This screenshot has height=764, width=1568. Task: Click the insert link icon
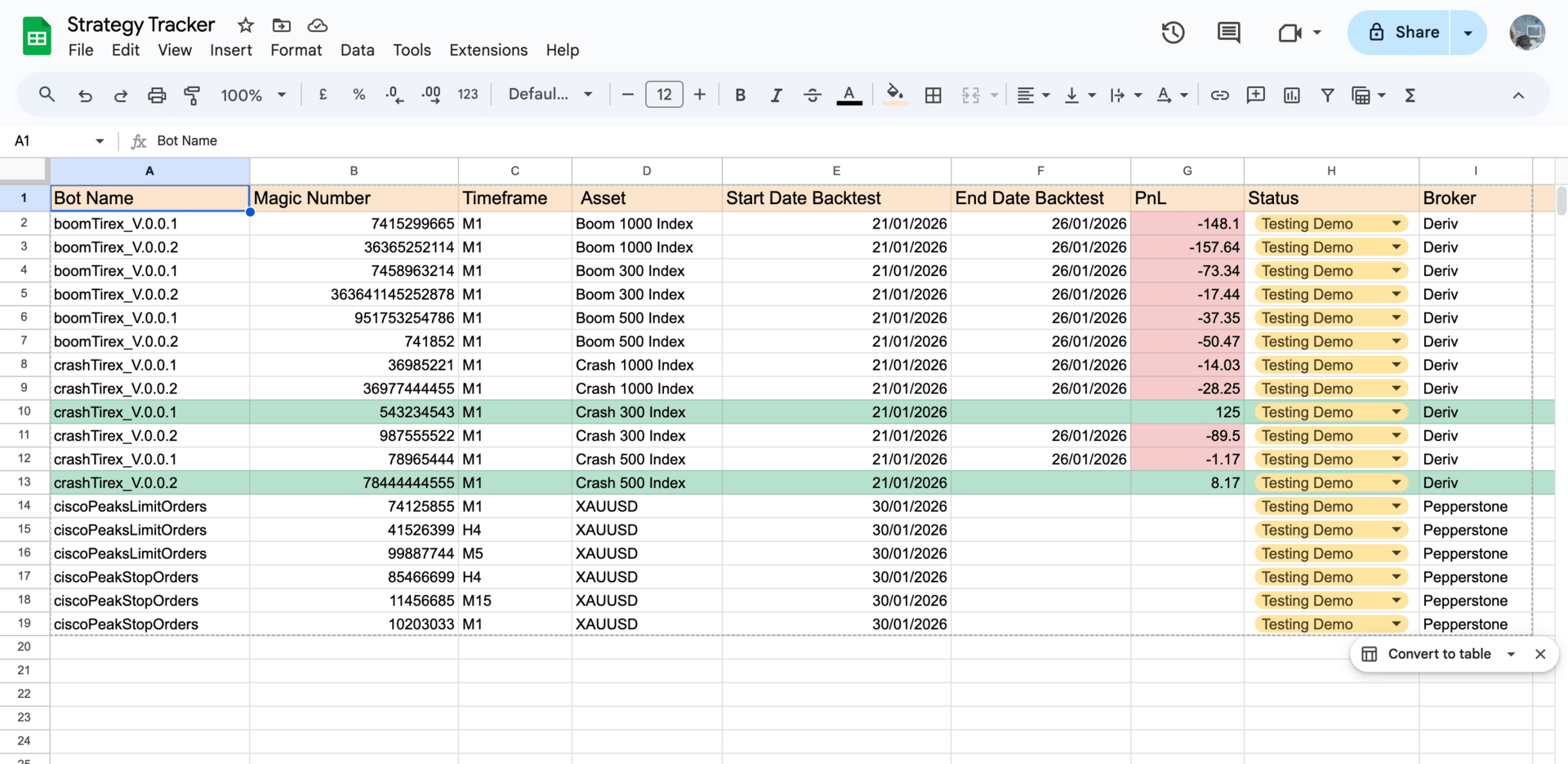point(1219,95)
